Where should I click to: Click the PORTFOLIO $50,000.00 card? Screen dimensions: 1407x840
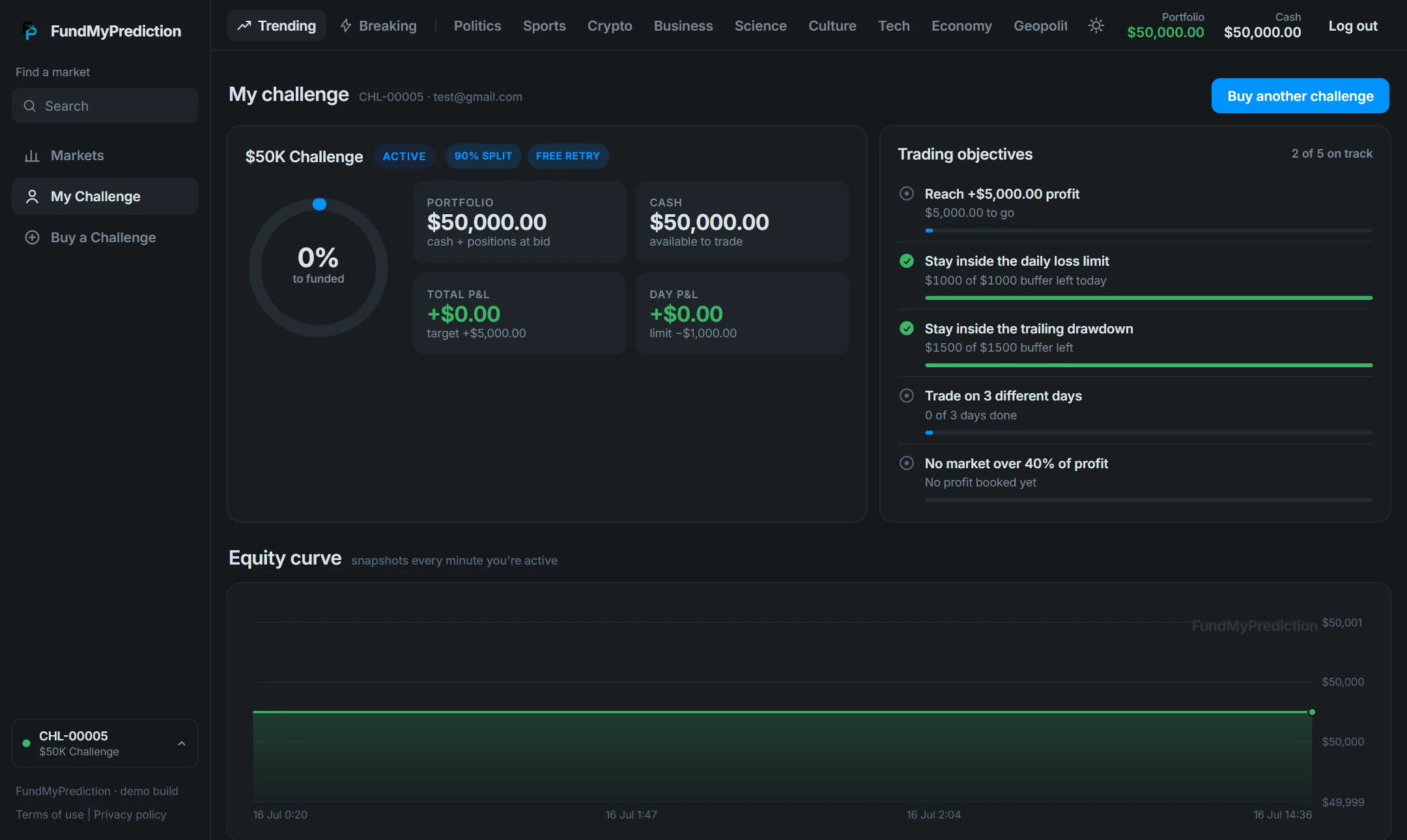pyautogui.click(x=520, y=222)
